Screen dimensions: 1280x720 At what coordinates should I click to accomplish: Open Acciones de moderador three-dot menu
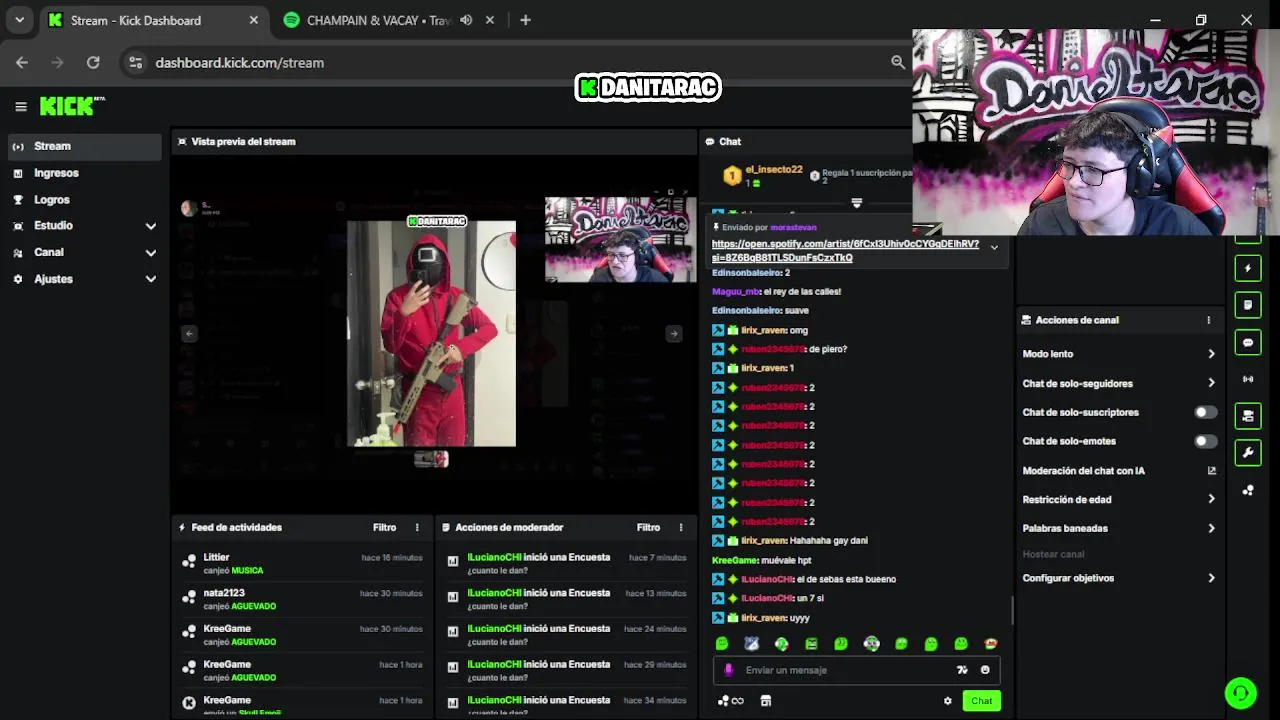coord(681,527)
